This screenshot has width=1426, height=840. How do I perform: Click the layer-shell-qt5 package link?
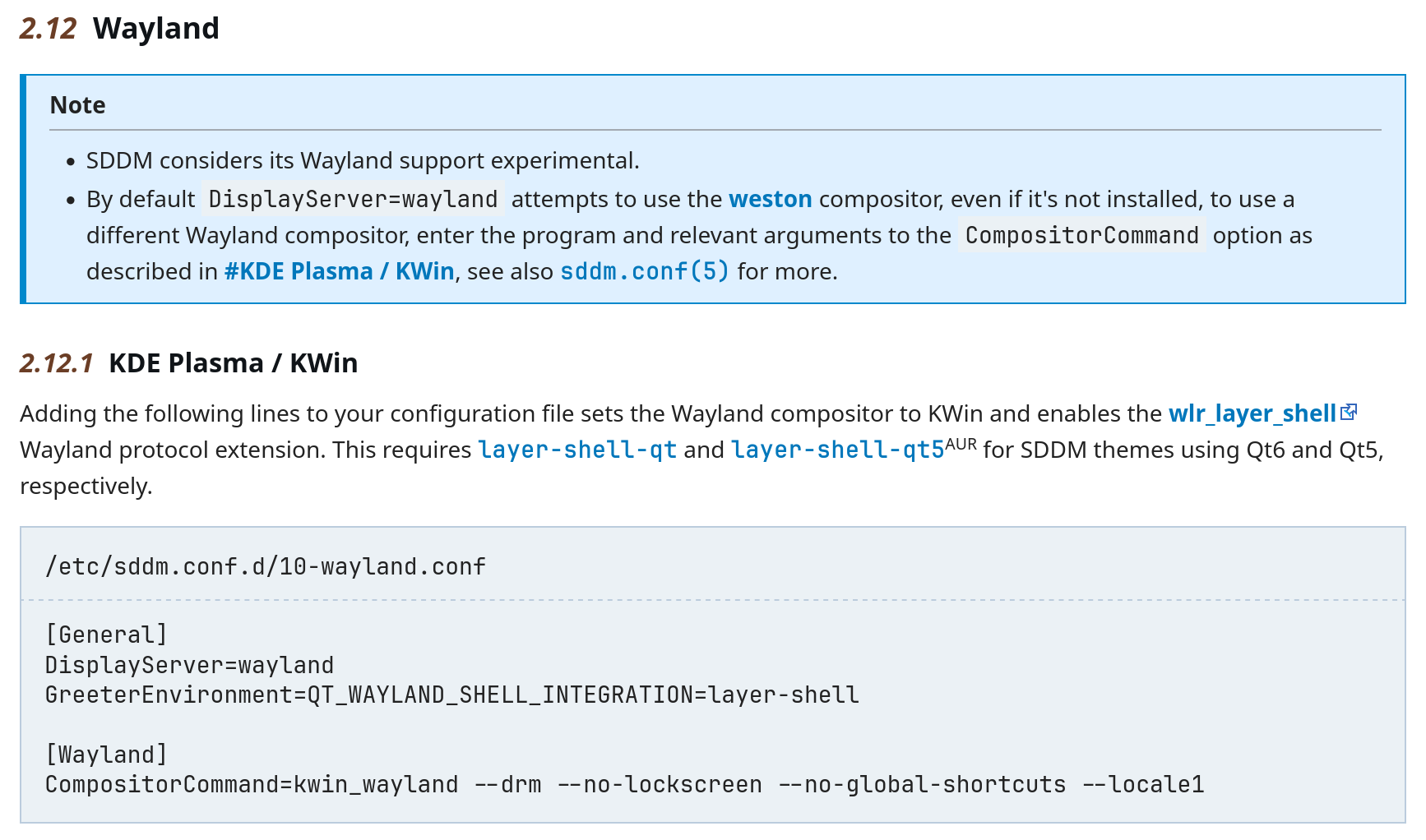tap(838, 450)
